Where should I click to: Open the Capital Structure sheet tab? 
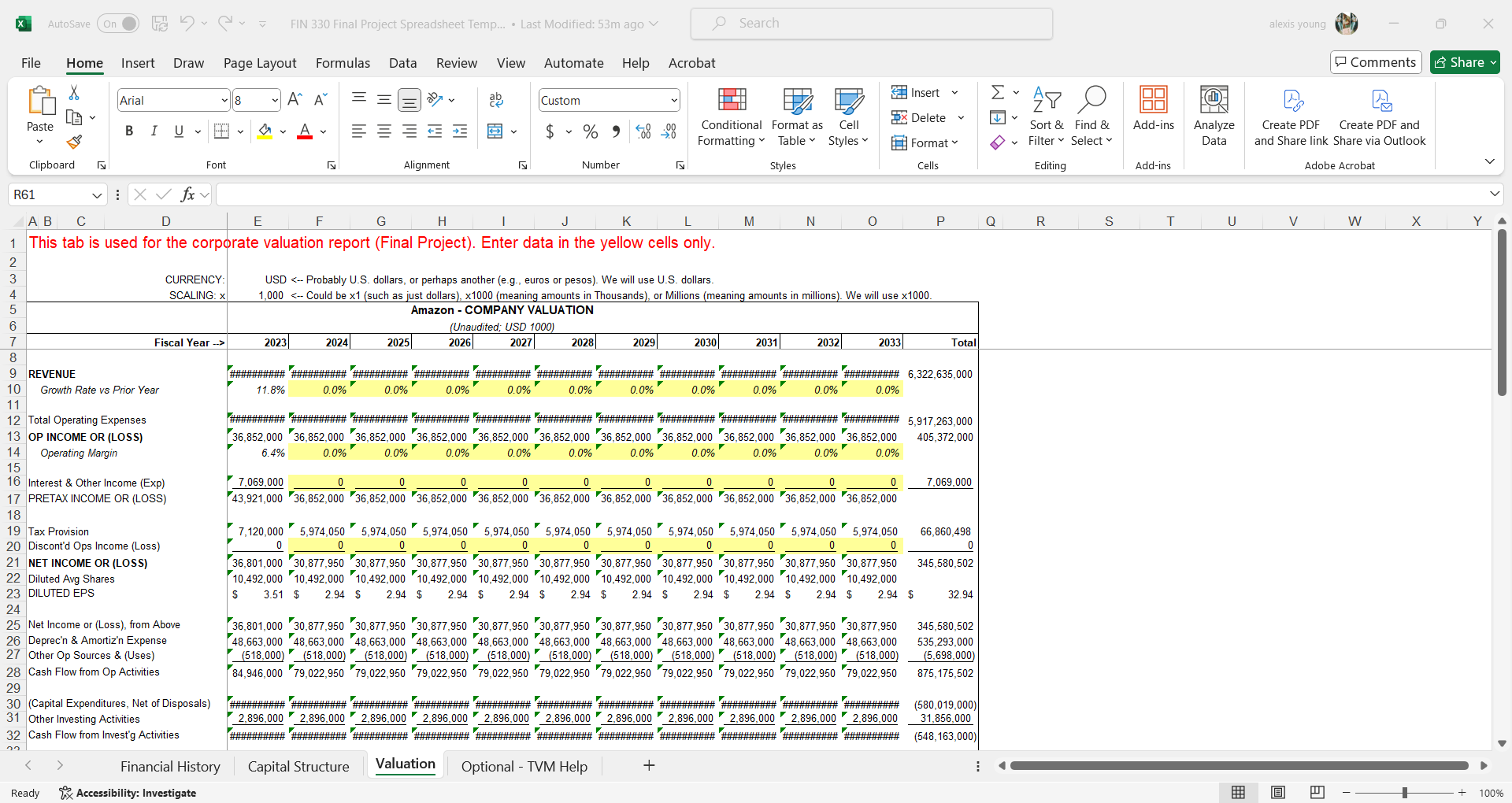[298, 765]
